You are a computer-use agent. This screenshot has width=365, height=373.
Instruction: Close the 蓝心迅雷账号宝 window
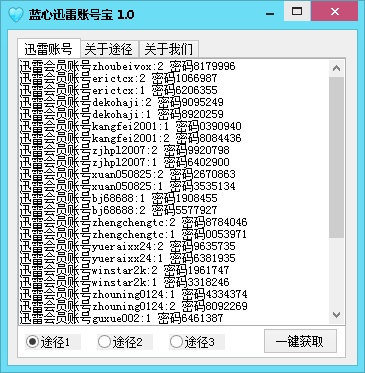(x=335, y=12)
